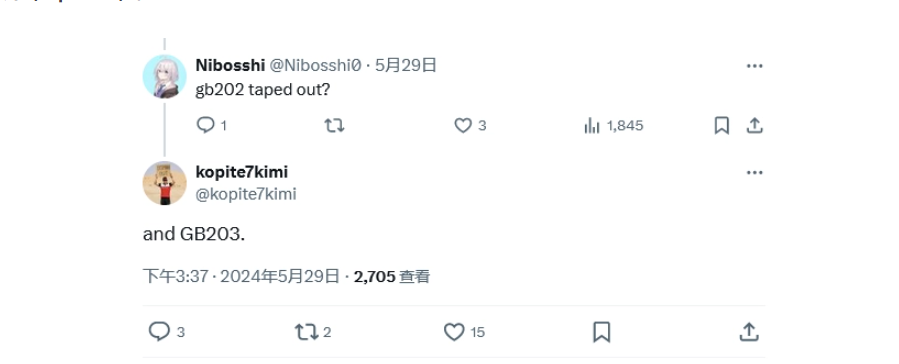Open Nibosshi's profile avatar

pyautogui.click(x=165, y=76)
